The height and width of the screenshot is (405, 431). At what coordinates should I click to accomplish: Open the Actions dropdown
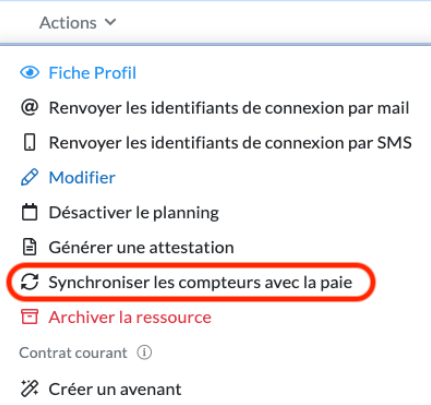click(78, 23)
